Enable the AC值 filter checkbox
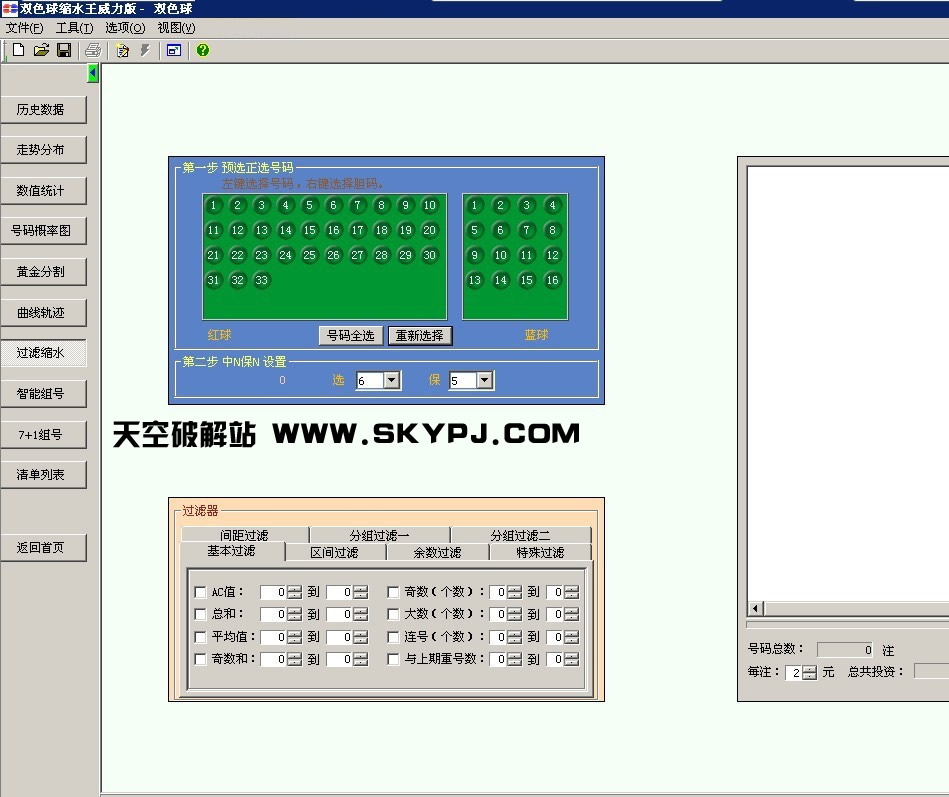The height and width of the screenshot is (797, 949). click(x=200, y=592)
